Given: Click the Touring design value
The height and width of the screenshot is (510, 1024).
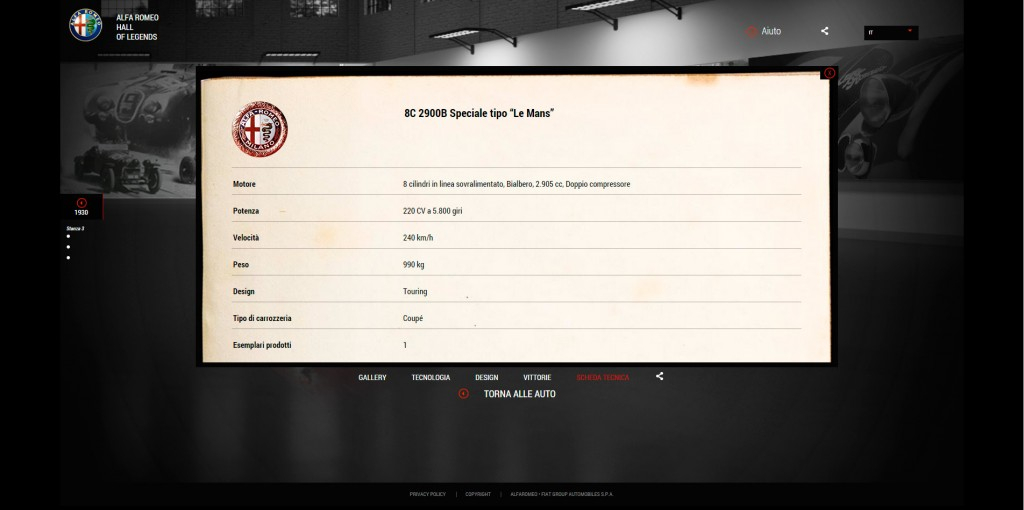Looking at the screenshot, I should point(415,291).
